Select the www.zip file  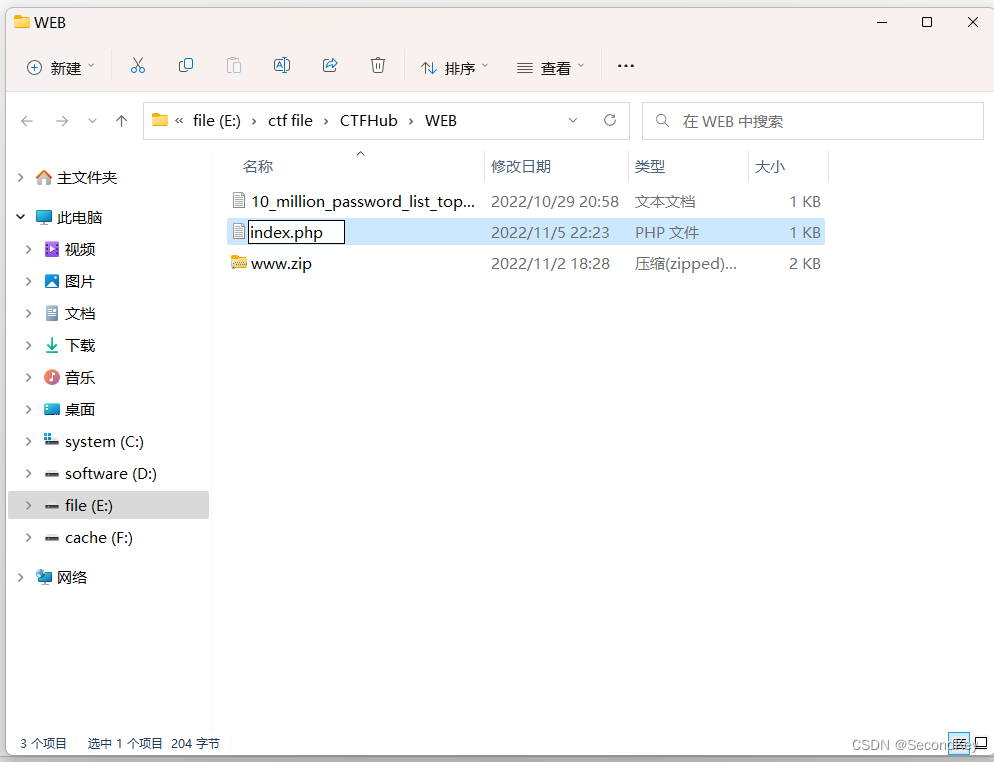pyautogui.click(x=283, y=263)
